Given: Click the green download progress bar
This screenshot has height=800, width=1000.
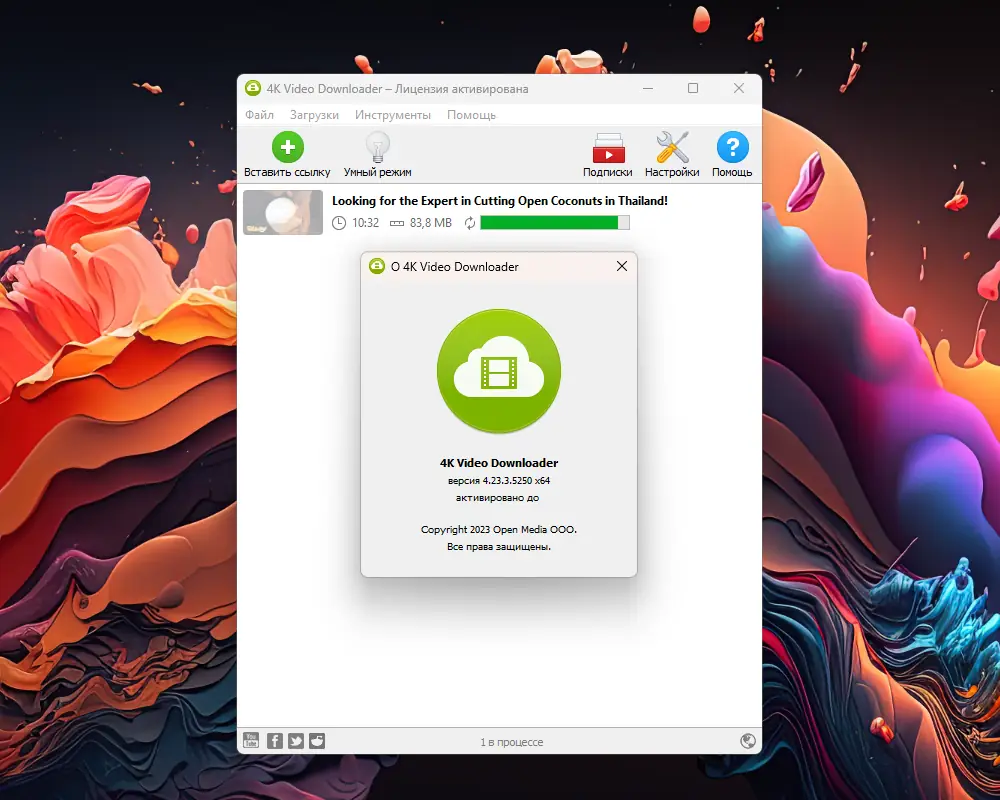Looking at the screenshot, I should point(555,223).
